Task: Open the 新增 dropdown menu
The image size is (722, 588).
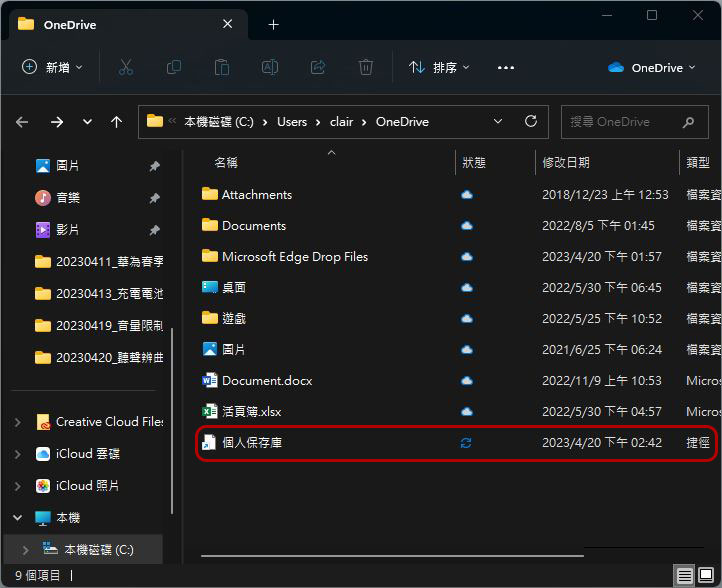Action: (x=53, y=67)
